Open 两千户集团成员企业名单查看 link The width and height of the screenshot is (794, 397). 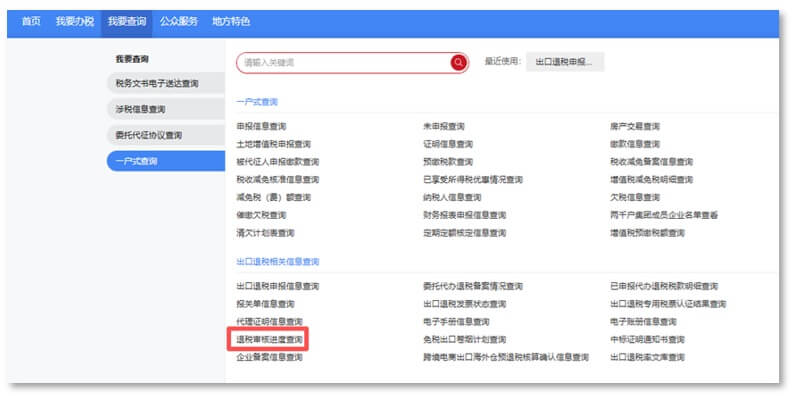(664, 215)
